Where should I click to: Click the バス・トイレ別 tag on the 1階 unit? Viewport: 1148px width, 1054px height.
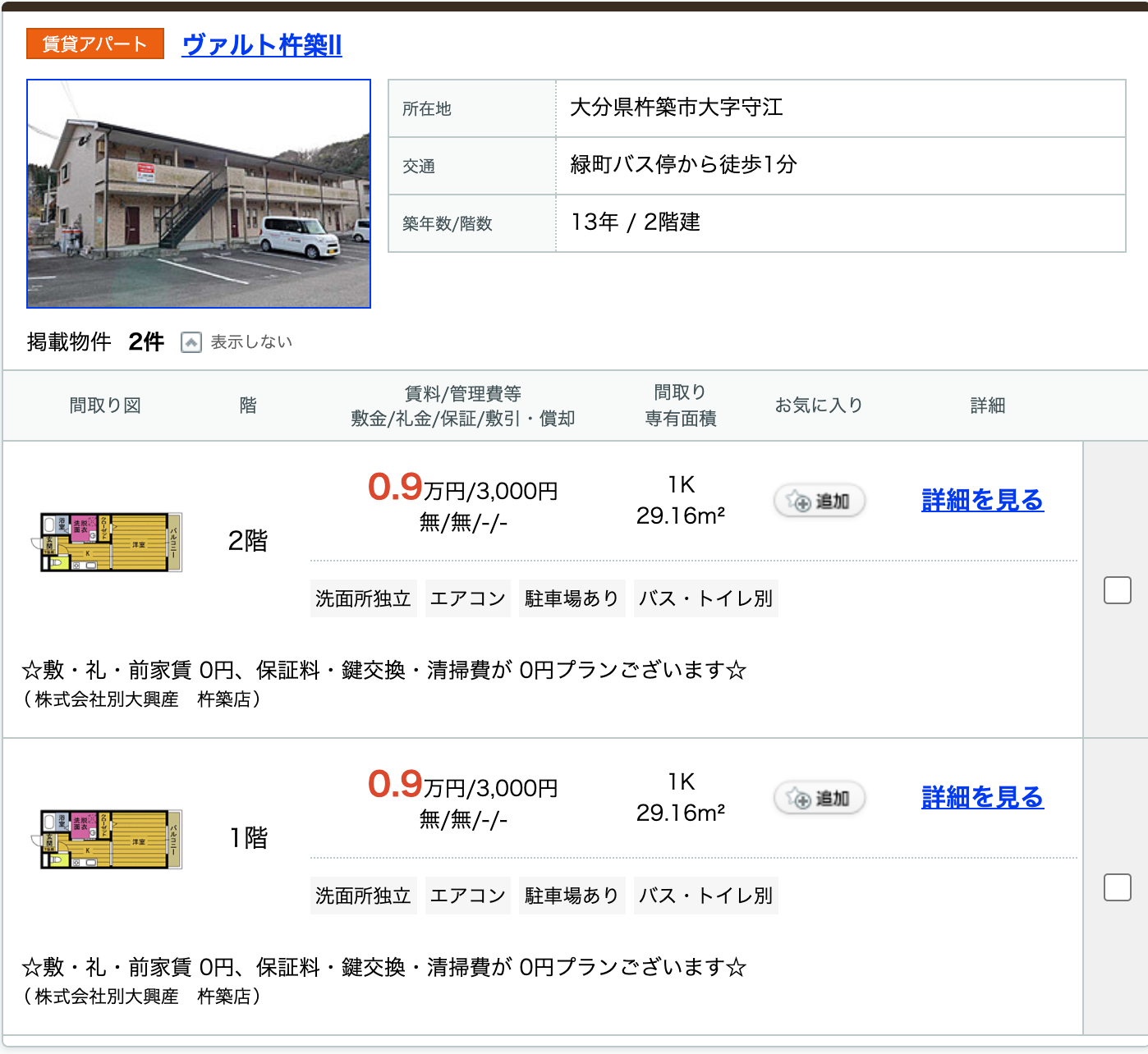coord(705,896)
